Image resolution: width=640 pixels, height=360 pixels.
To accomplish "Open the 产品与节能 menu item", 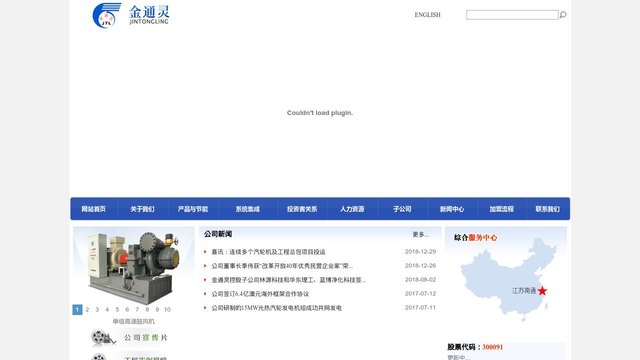I will coord(193,209).
